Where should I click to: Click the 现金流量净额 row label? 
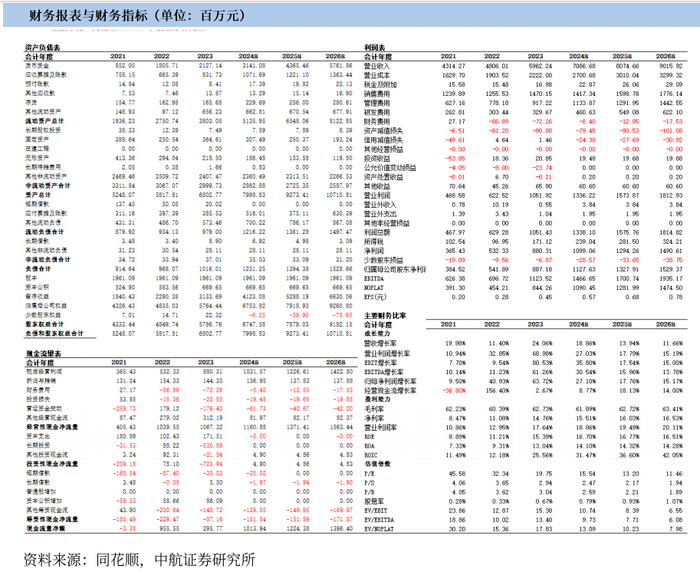coord(46,528)
